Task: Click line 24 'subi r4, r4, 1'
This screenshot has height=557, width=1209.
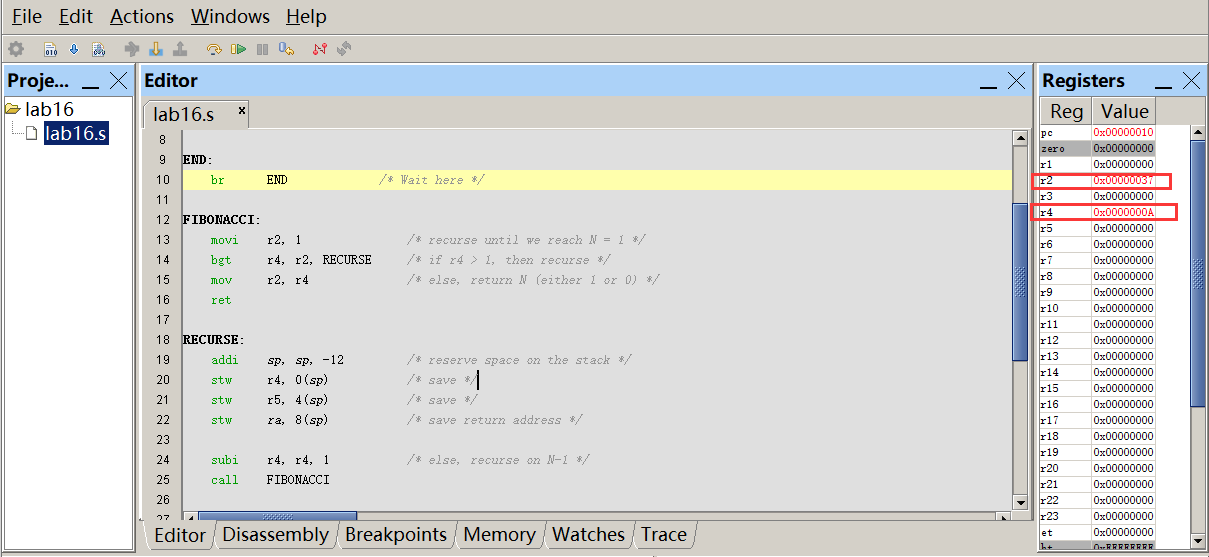Action: point(270,460)
